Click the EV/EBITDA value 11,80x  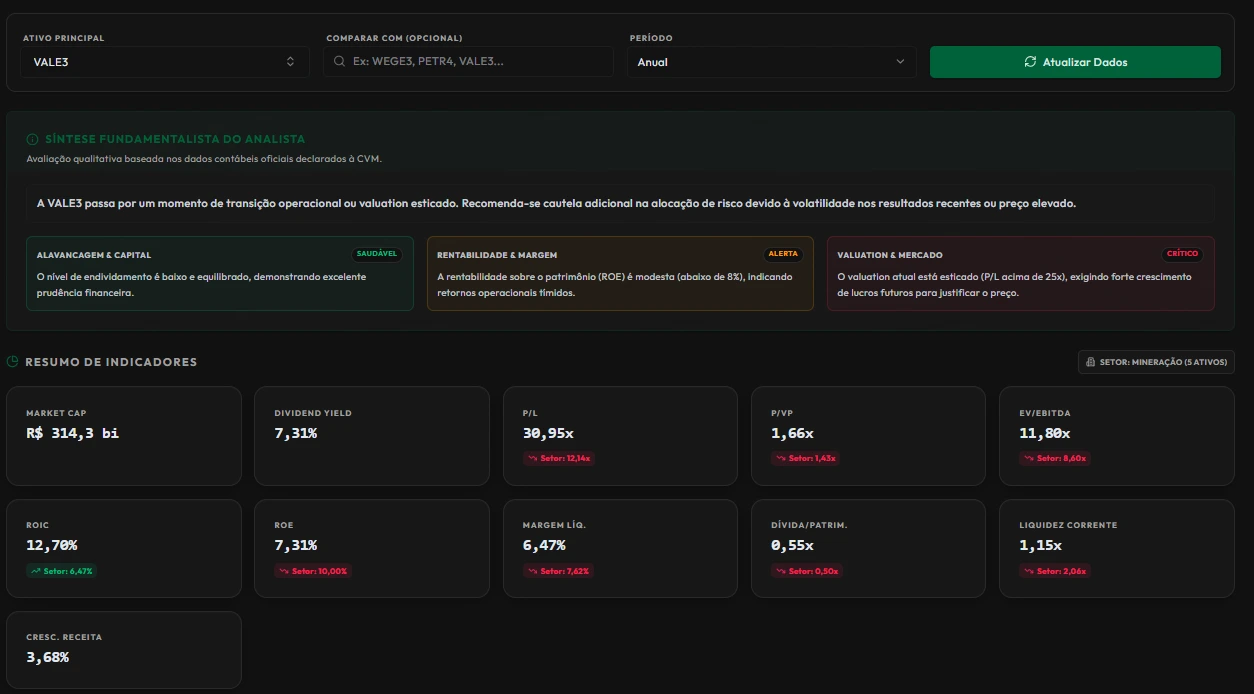(1045, 433)
